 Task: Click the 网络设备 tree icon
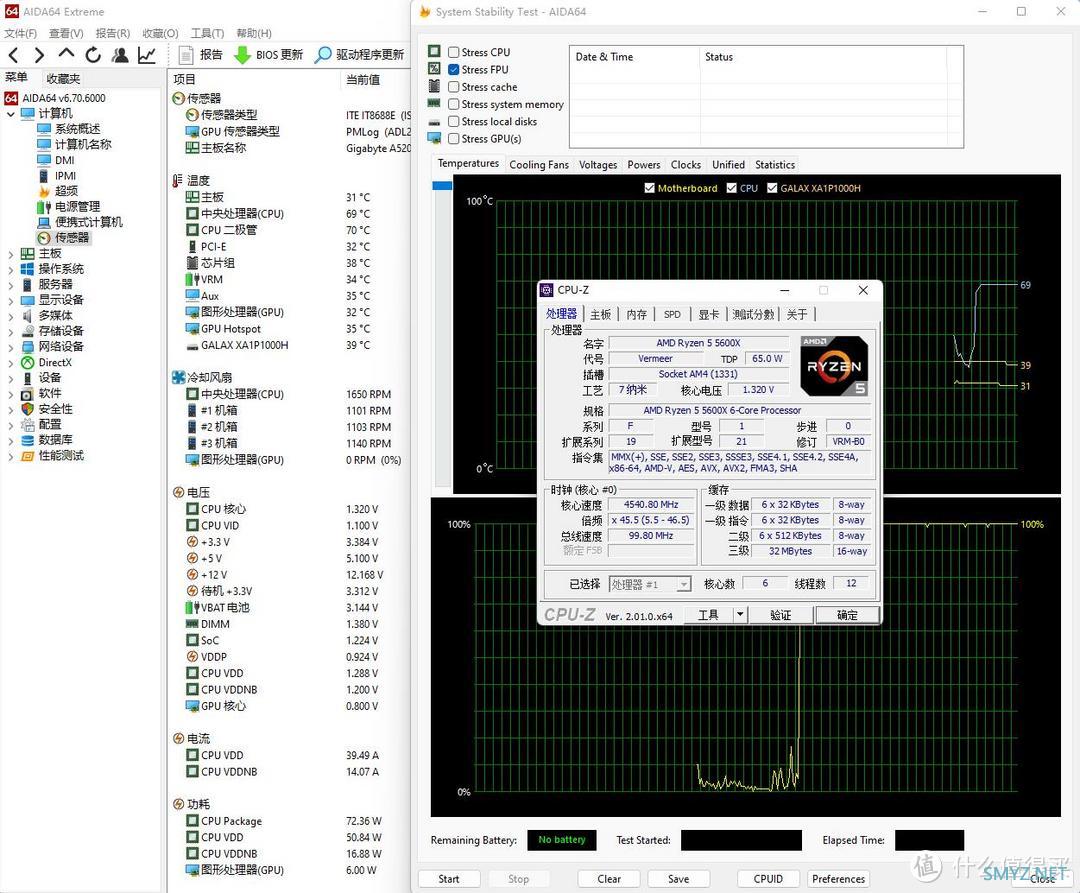[28, 347]
